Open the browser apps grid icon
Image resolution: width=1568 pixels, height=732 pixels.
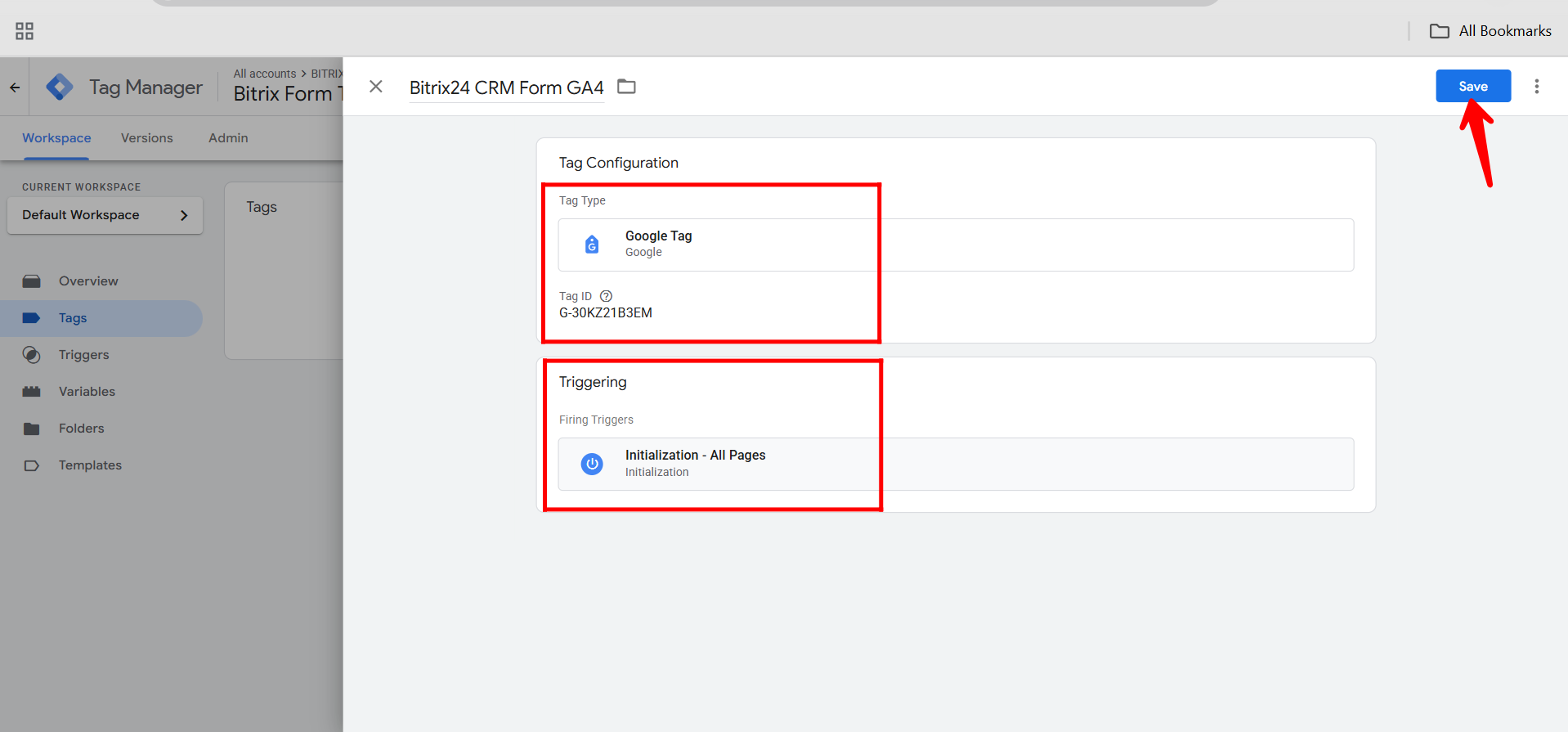pos(25,31)
